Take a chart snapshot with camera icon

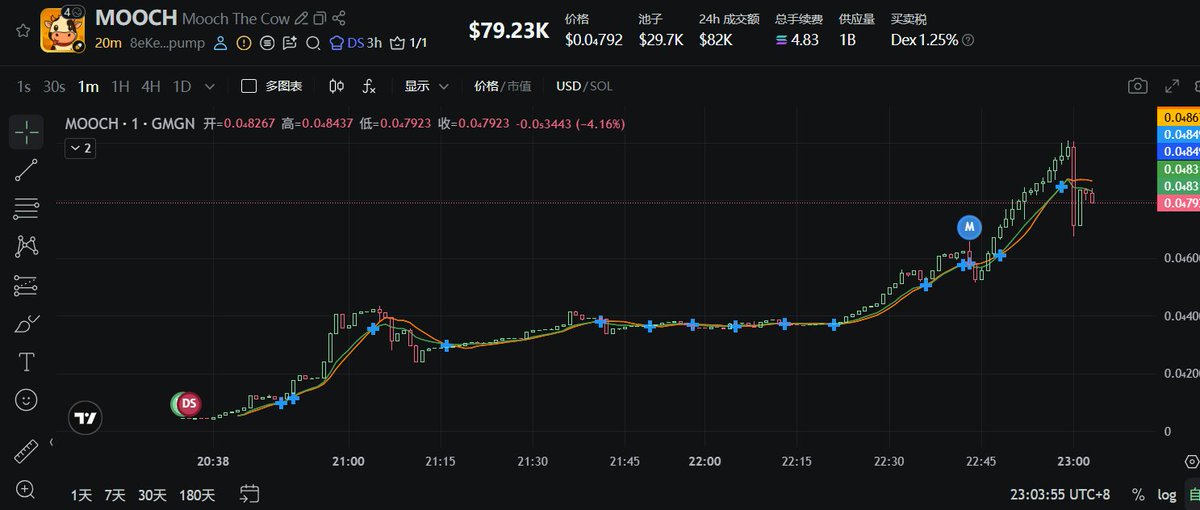click(1137, 86)
